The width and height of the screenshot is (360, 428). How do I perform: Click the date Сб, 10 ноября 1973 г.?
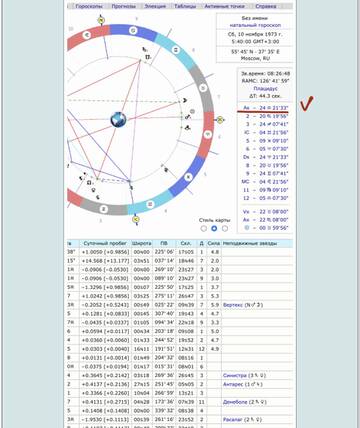click(x=255, y=34)
